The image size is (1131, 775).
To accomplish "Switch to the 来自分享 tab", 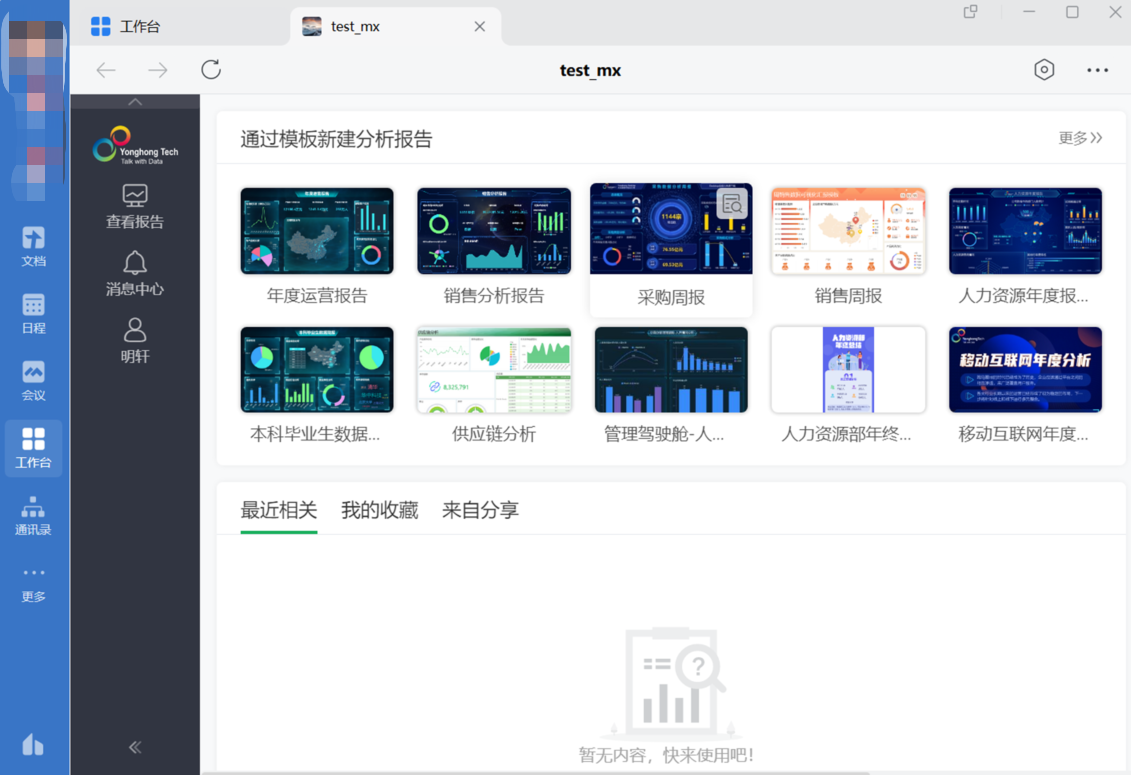I will 480,510.
